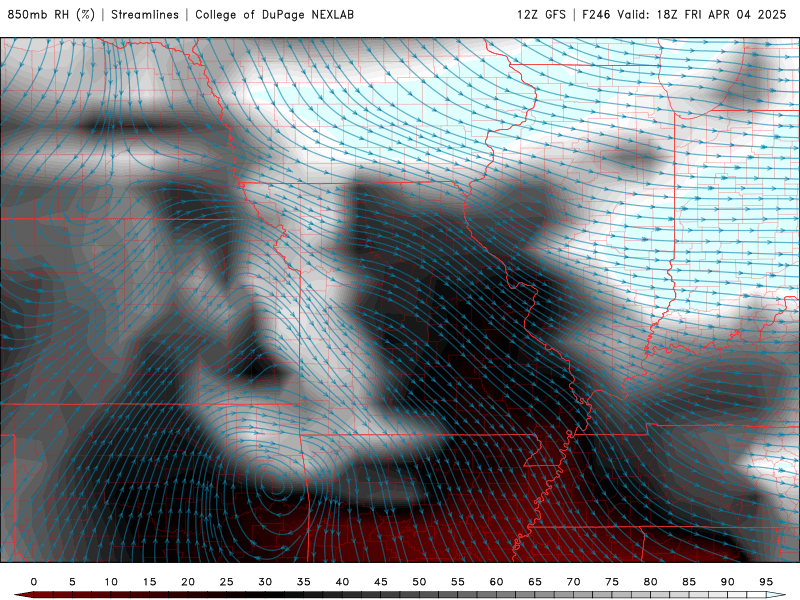The image size is (800, 600).
Task: Click the '30' value on the color scale
Action: [265, 582]
